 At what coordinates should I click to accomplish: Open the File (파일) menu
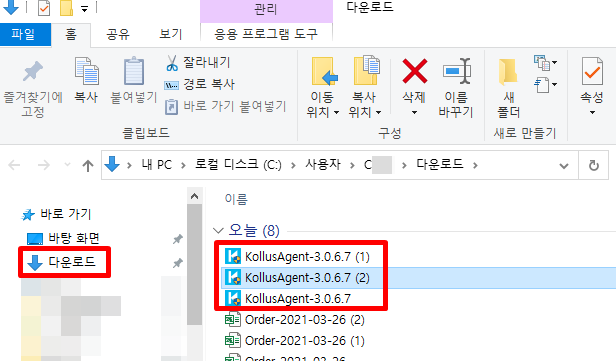(24, 35)
